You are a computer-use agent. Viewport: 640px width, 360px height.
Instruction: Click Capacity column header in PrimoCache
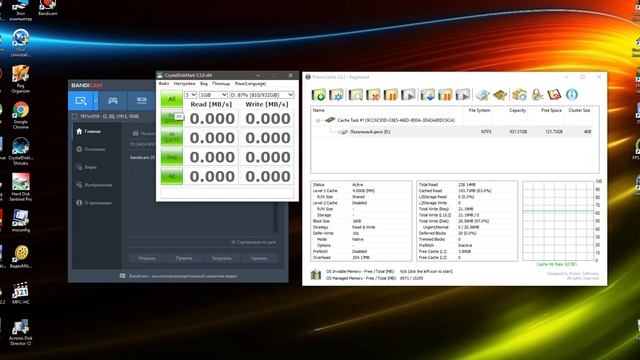(x=517, y=111)
